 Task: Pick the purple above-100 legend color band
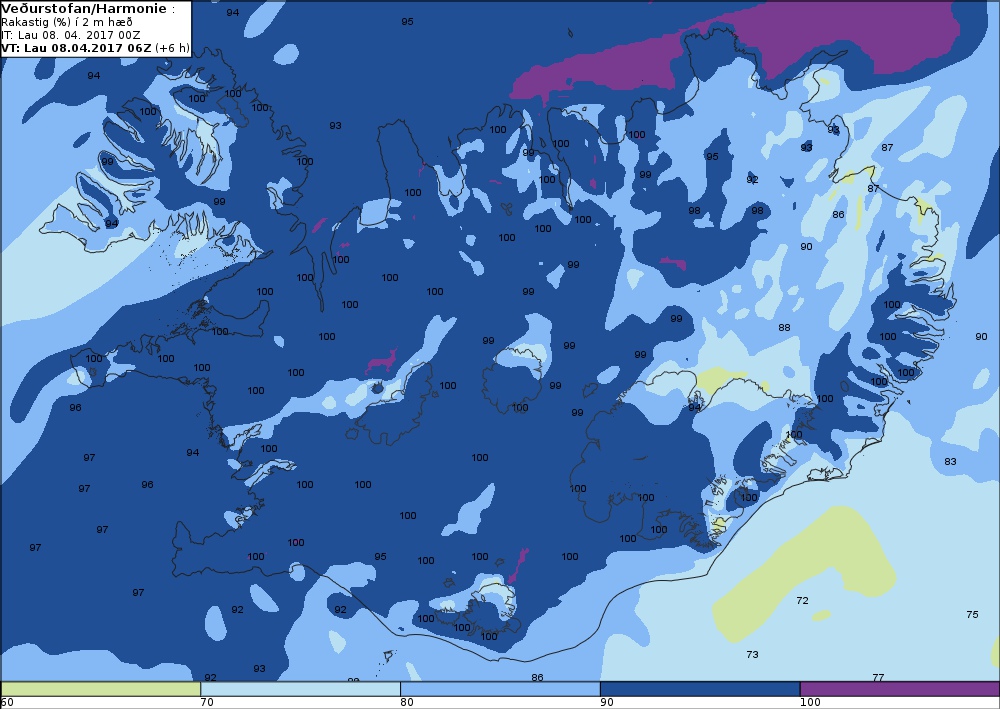[900, 689]
